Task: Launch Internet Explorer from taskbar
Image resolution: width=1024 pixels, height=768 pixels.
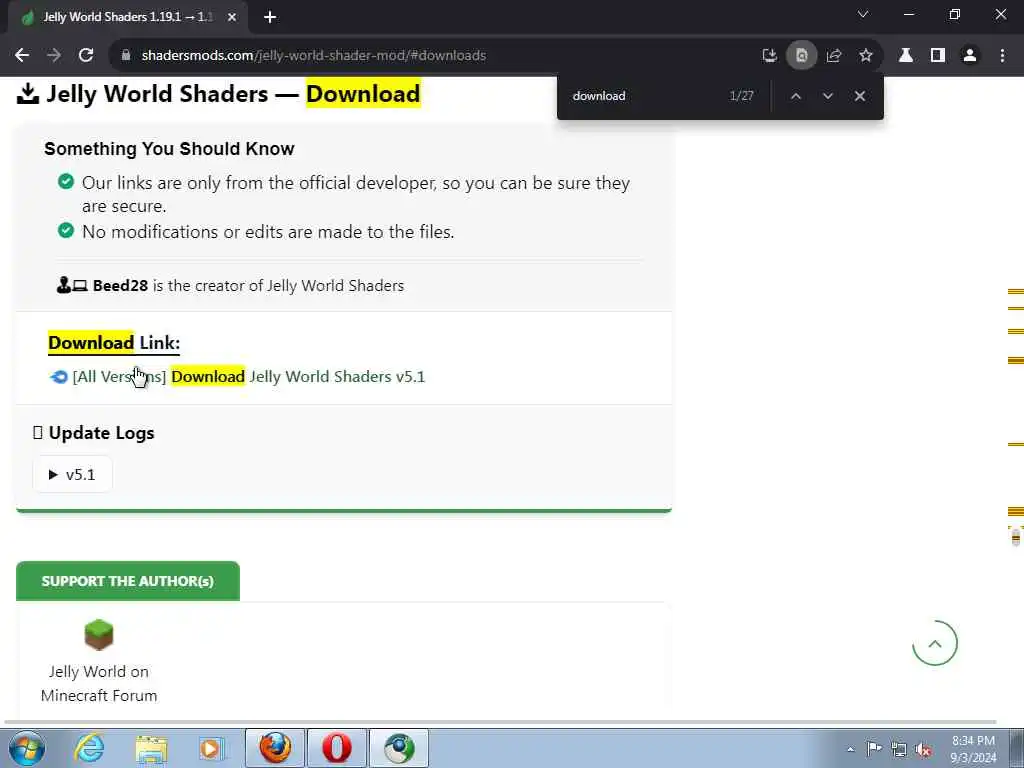Action: pos(89,748)
